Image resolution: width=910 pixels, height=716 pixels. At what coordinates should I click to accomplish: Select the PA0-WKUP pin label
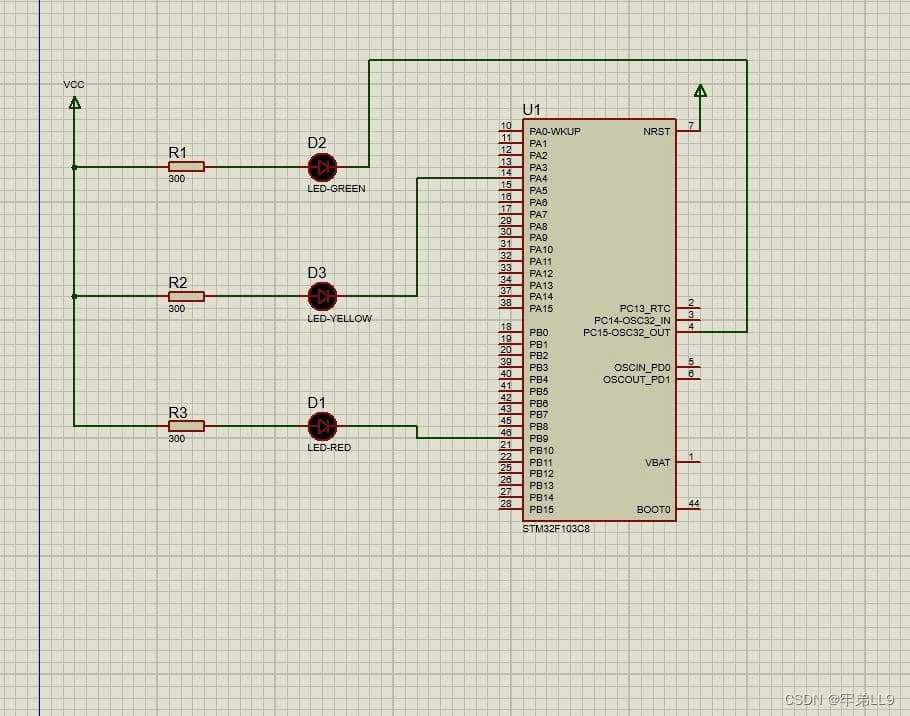click(x=554, y=132)
